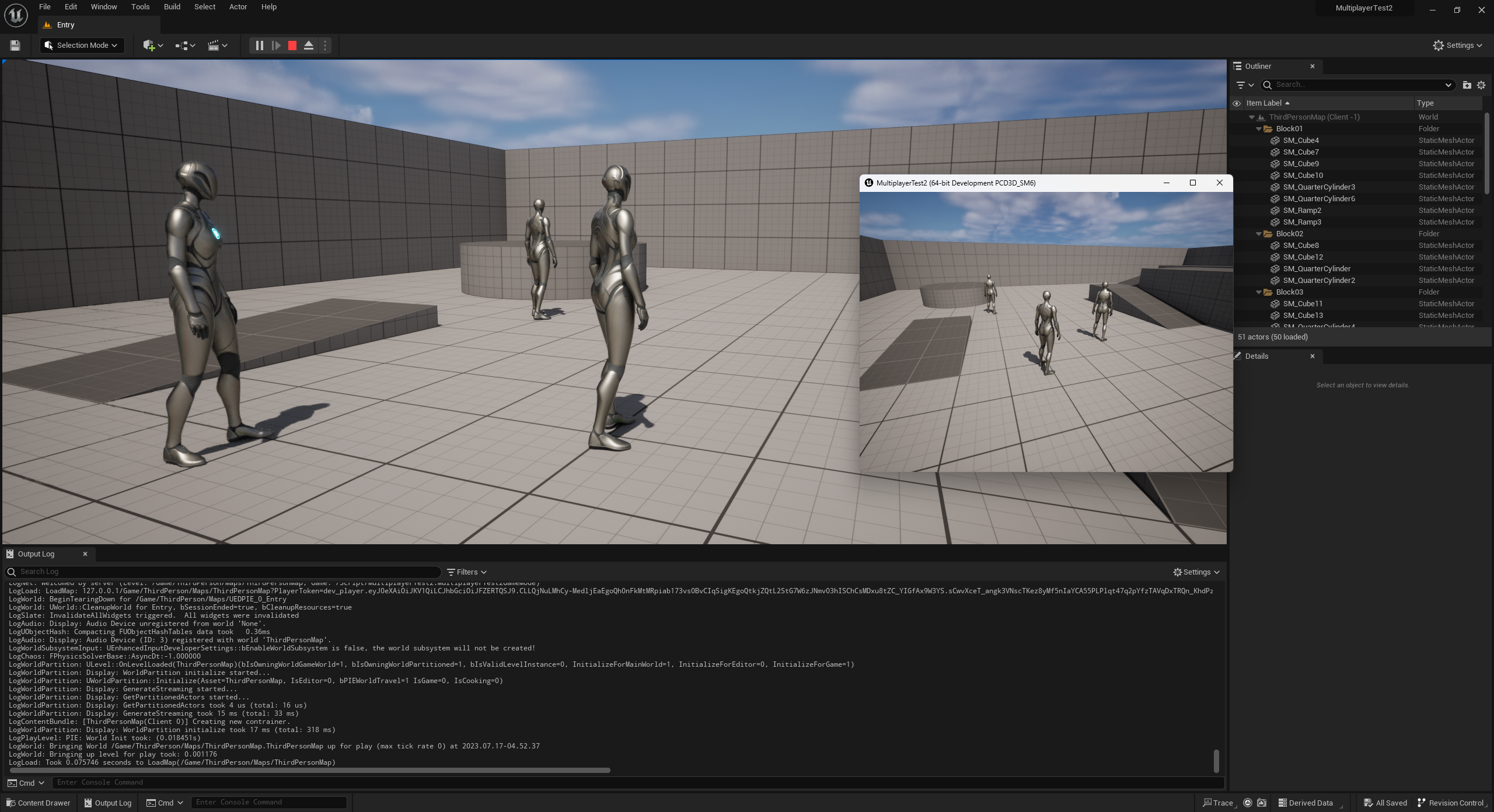This screenshot has height=812, width=1494.
Task: Collapse the Block01 folder
Action: pos(1258,128)
